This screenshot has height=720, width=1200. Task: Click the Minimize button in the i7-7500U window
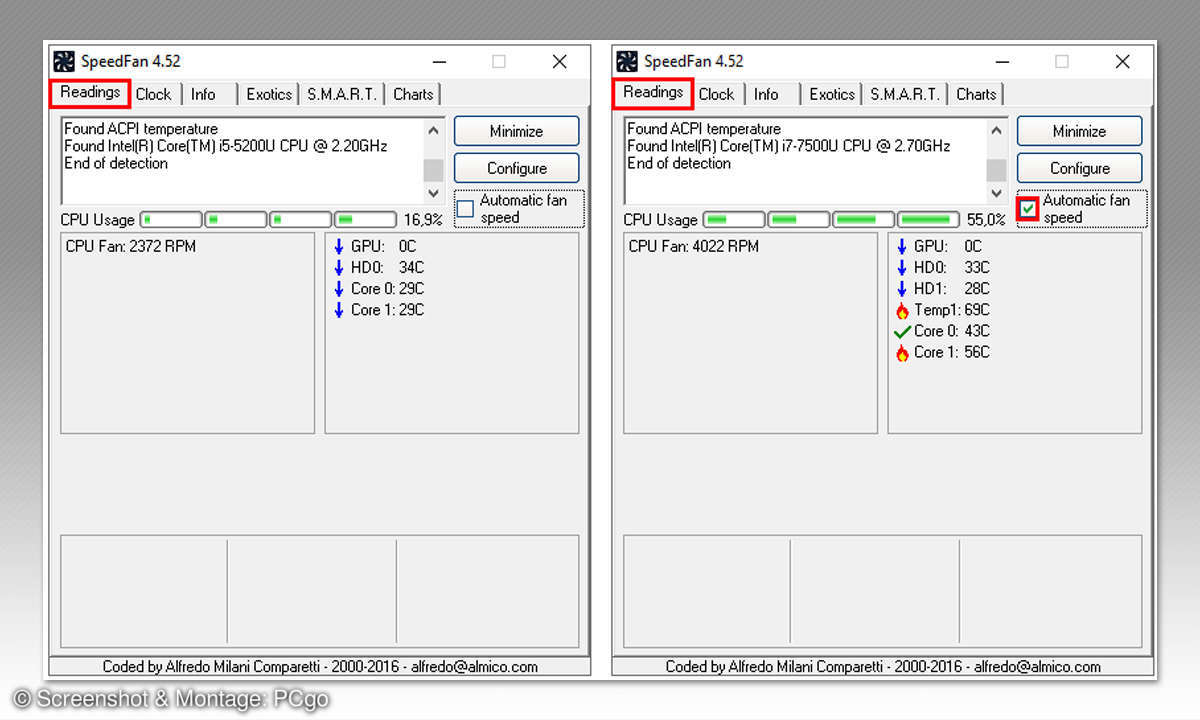click(x=1080, y=131)
